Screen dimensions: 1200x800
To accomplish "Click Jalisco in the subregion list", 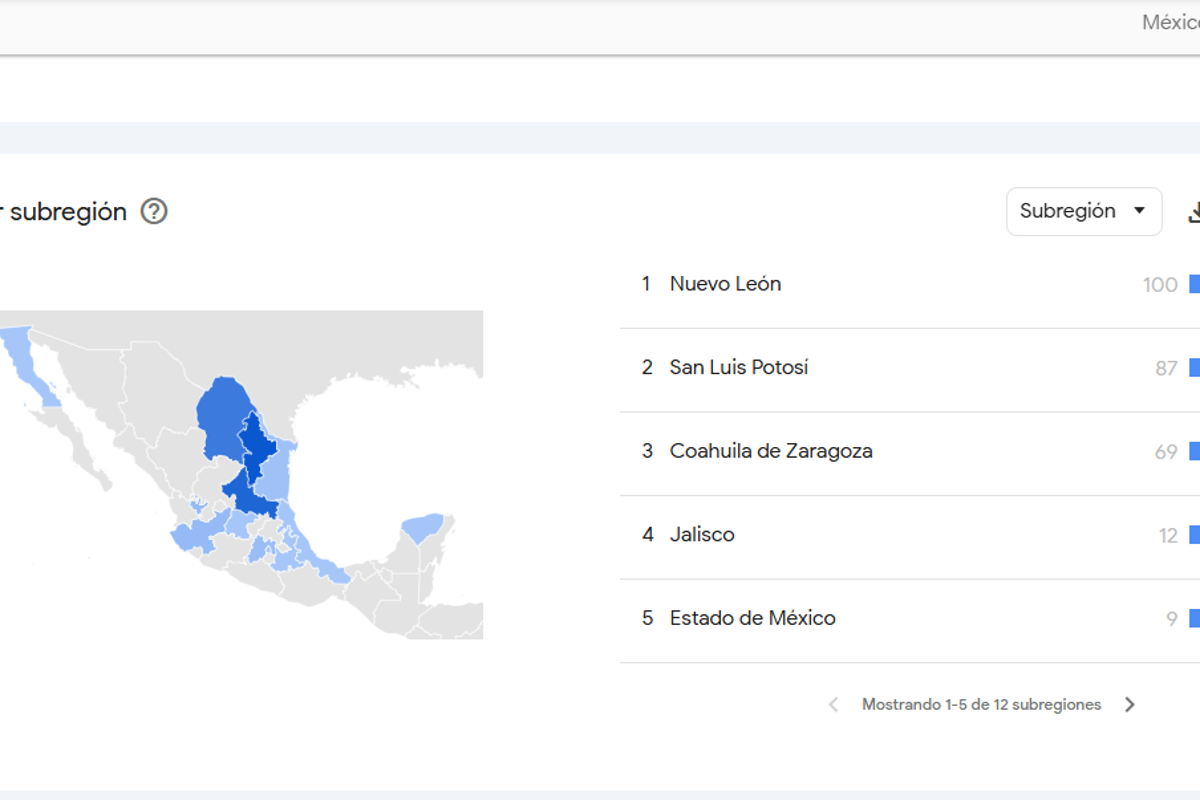I will pos(702,534).
